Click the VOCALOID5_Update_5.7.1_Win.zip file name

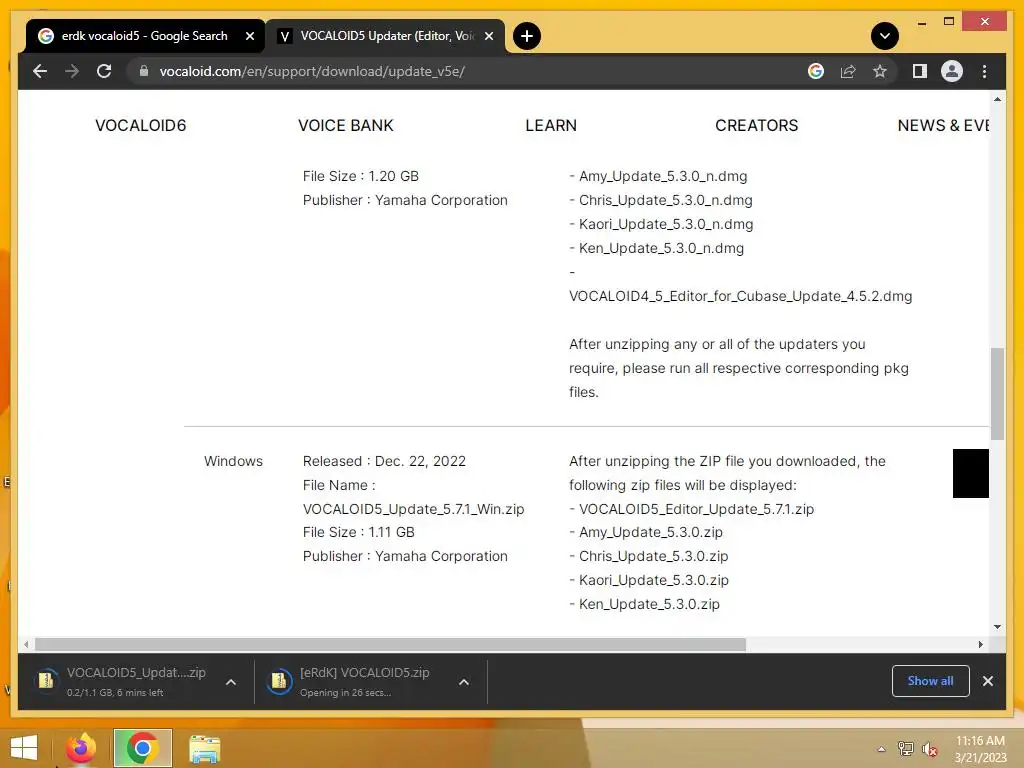pos(413,509)
